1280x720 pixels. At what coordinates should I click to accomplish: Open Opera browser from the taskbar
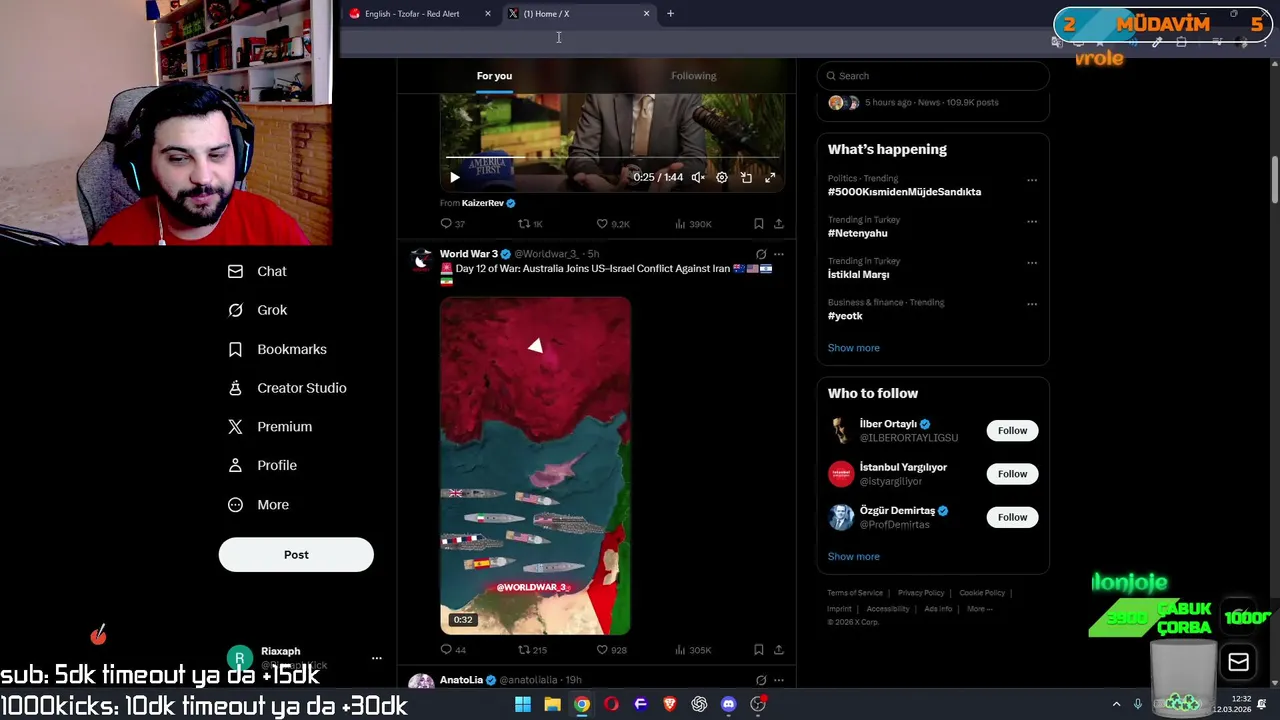coord(611,704)
